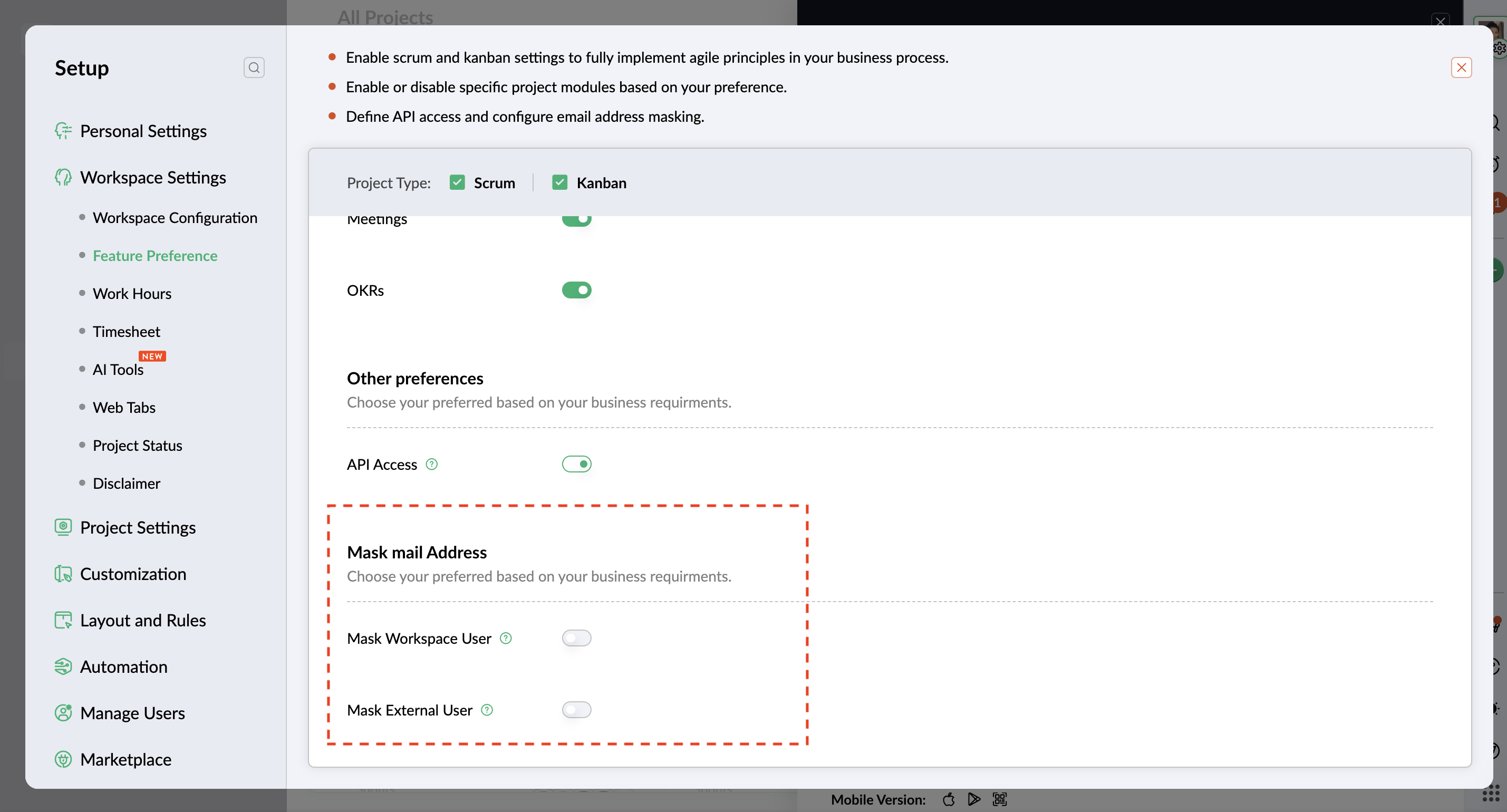Image resolution: width=1507 pixels, height=812 pixels.
Task: Open Mask Workspace User help icon
Action: click(506, 637)
